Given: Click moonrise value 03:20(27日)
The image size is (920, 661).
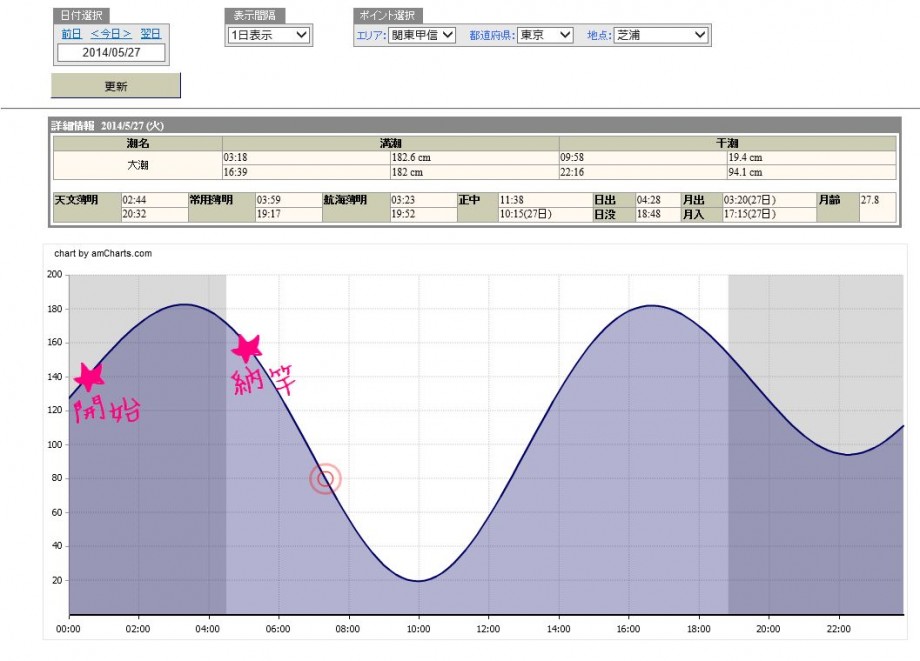Looking at the screenshot, I should [769, 199].
